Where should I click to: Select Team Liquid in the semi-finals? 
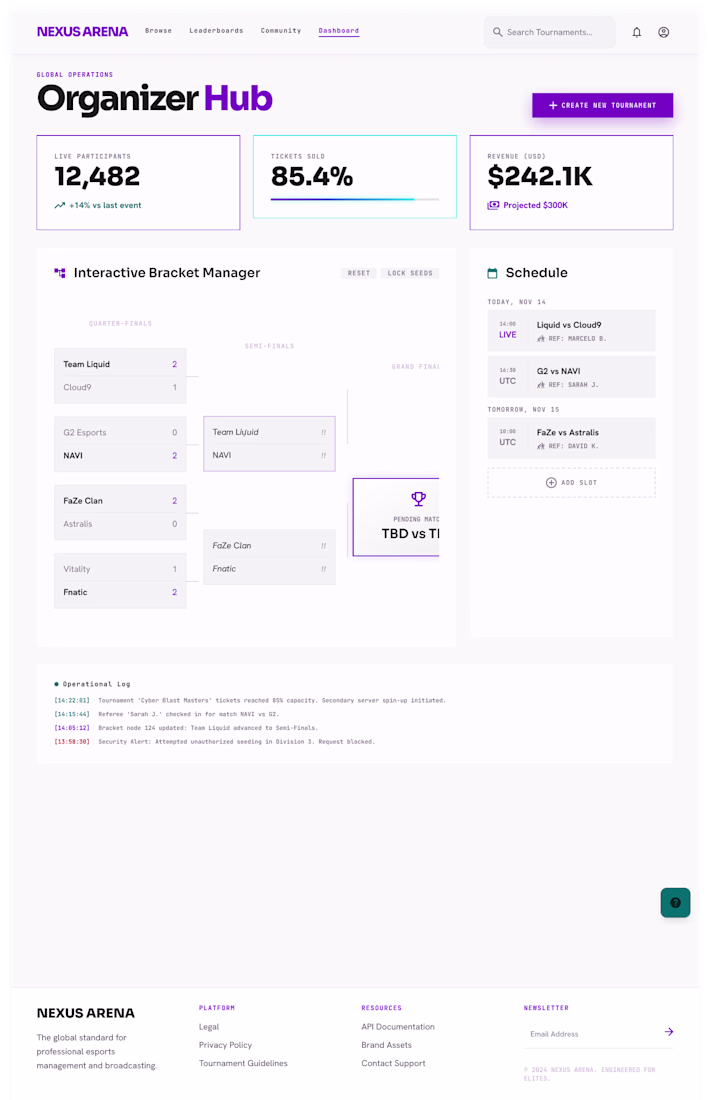coord(269,432)
